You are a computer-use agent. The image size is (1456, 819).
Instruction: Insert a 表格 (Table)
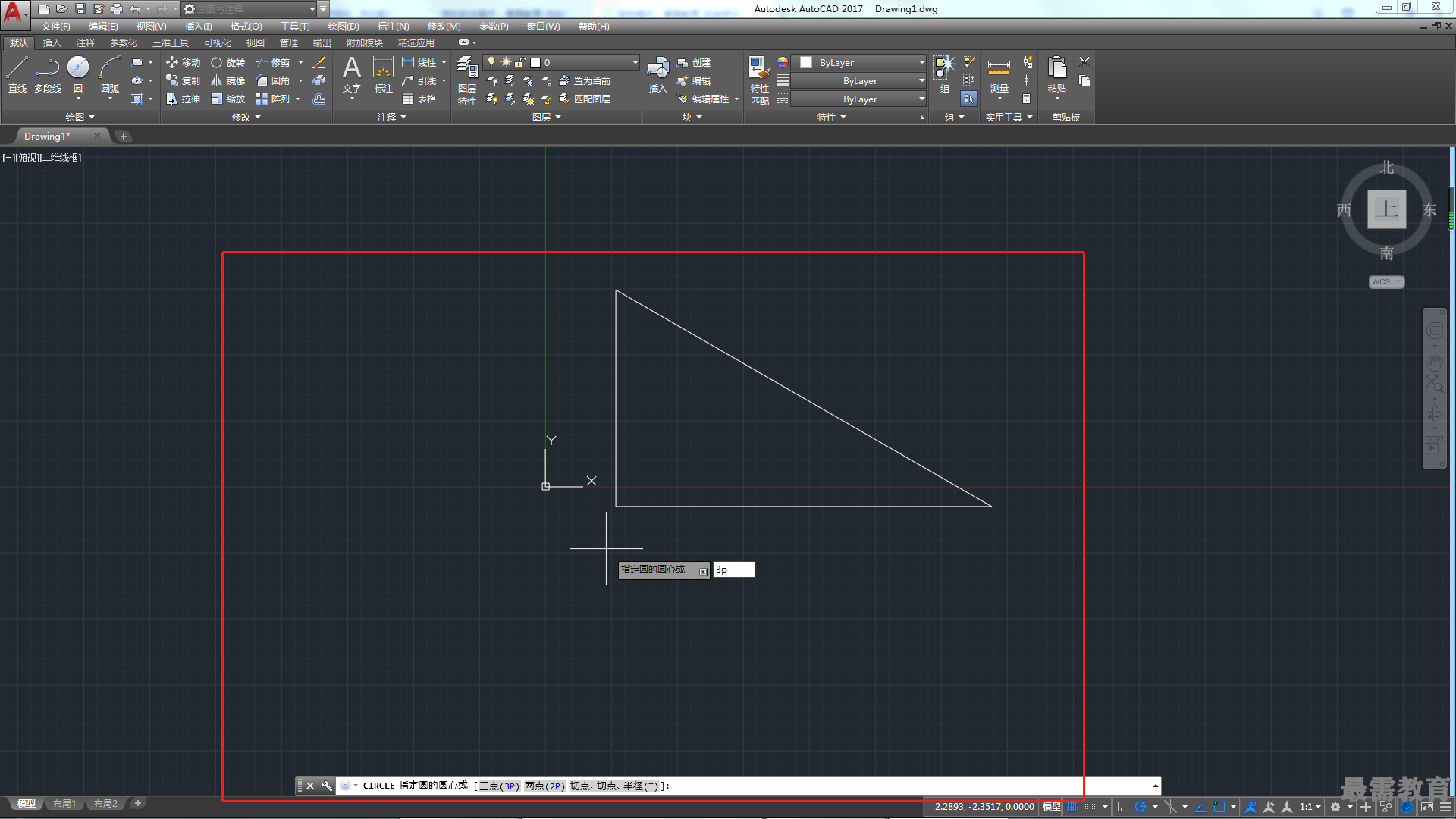click(x=419, y=99)
